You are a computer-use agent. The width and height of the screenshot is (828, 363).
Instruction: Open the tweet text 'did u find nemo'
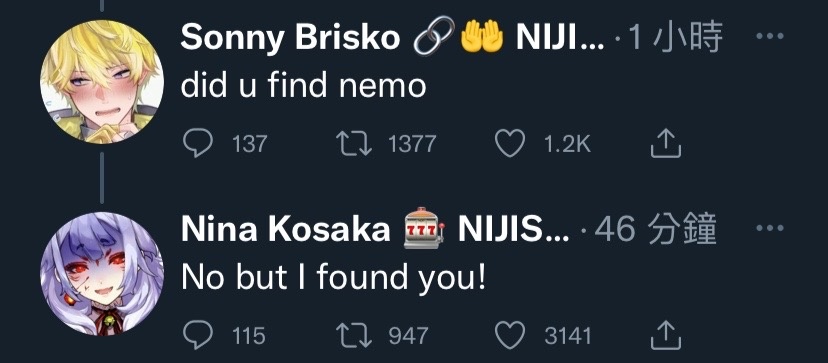click(303, 86)
